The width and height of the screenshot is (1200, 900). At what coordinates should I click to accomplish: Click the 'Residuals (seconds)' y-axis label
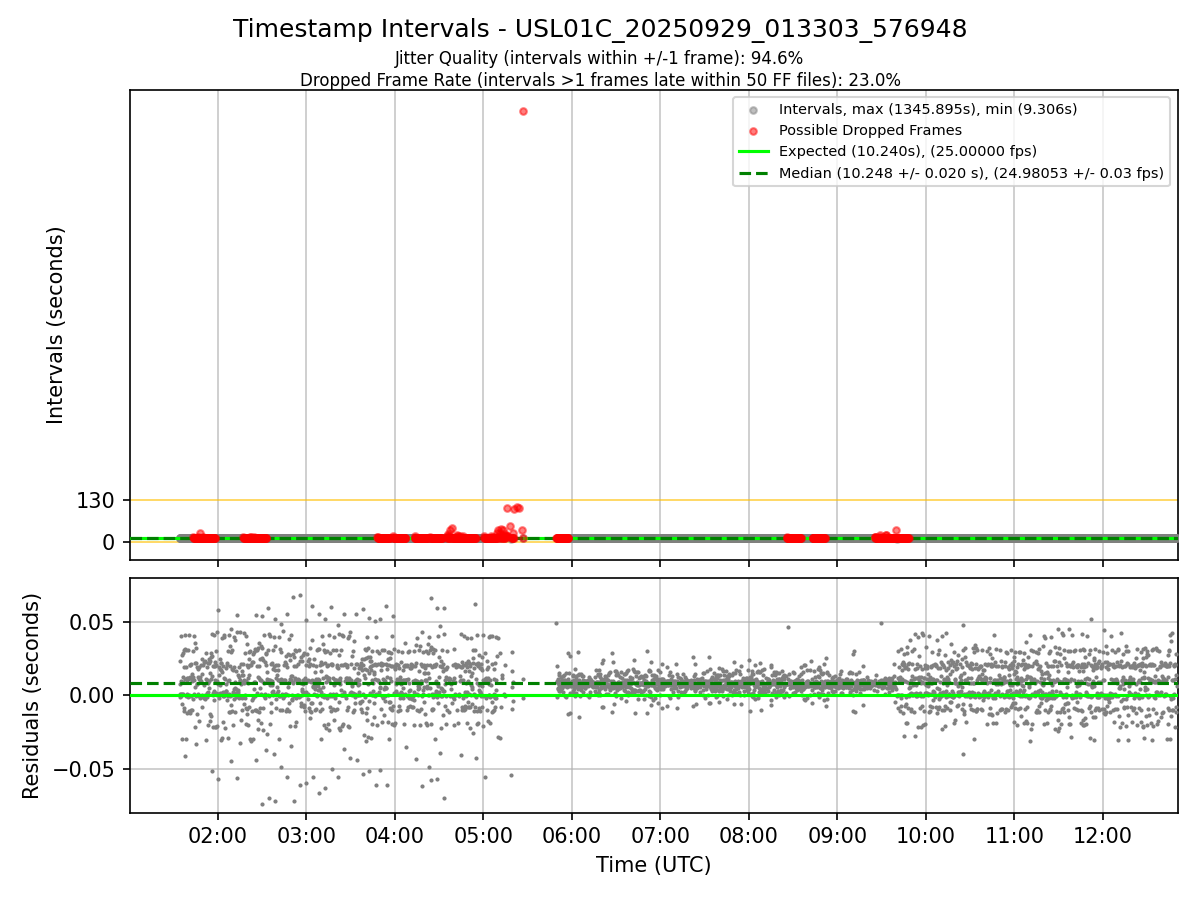tap(32, 696)
